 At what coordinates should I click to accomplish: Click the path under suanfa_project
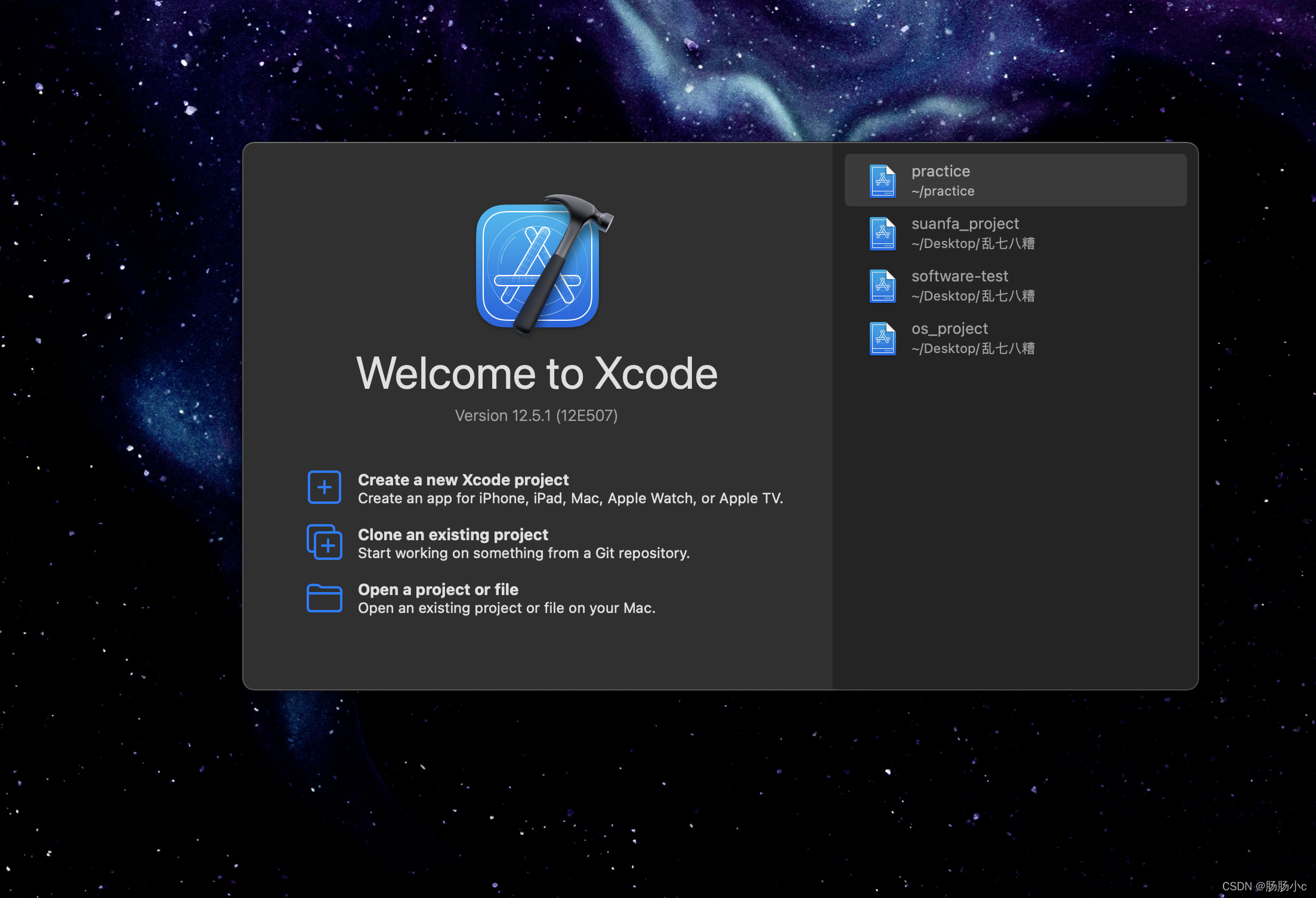973,244
